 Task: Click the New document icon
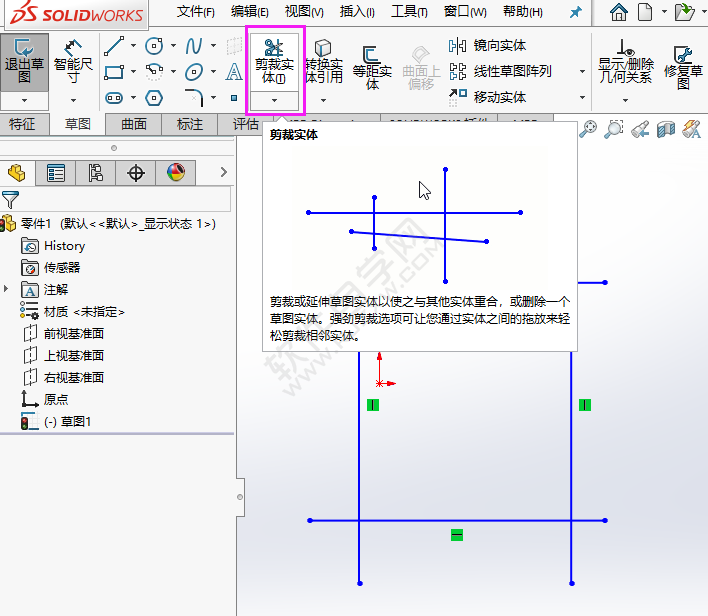tap(645, 12)
